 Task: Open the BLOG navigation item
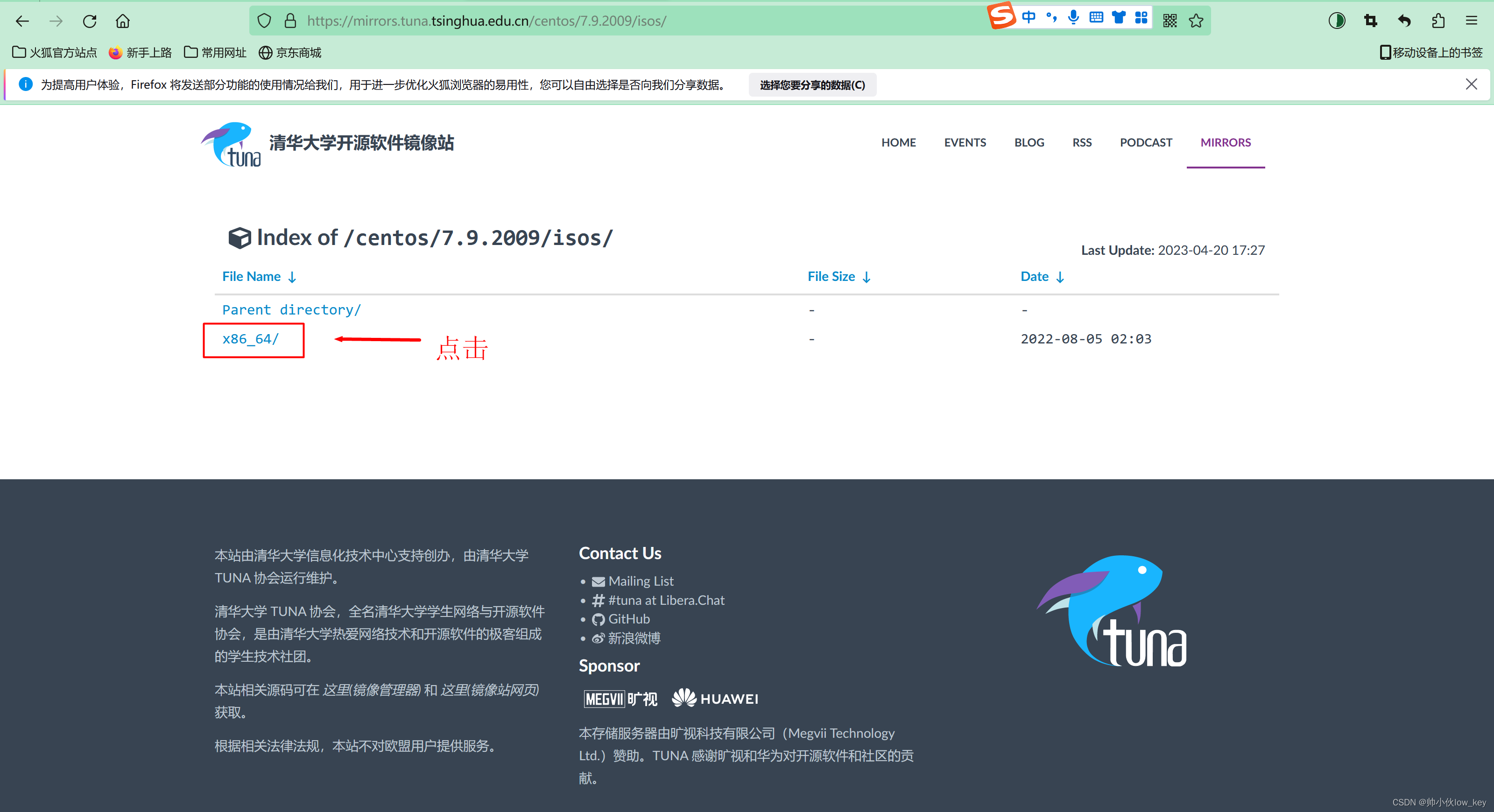coord(1029,143)
